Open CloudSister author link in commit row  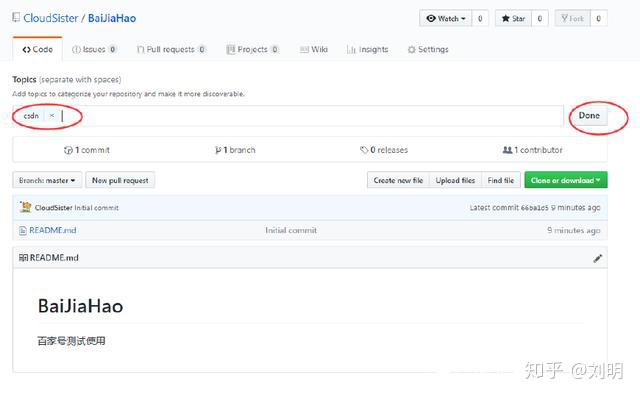[53, 208]
